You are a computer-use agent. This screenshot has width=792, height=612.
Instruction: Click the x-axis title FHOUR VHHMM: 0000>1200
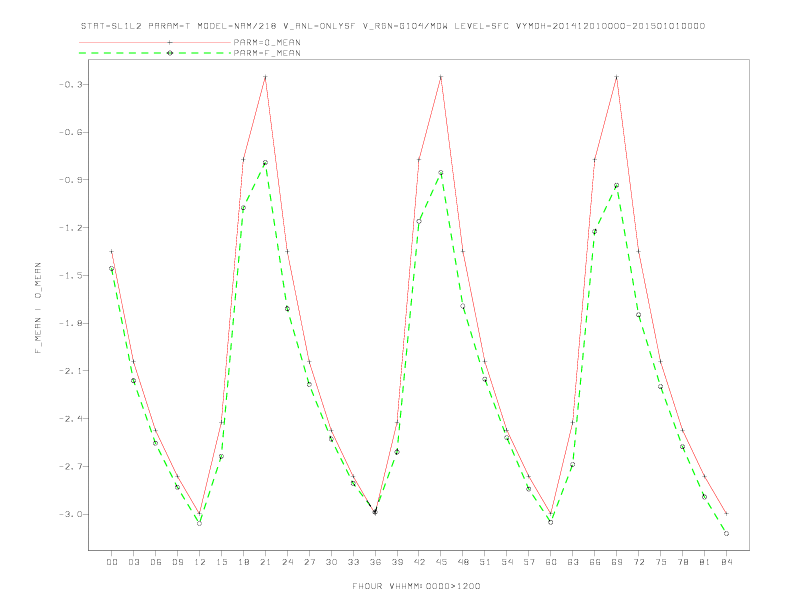416,586
